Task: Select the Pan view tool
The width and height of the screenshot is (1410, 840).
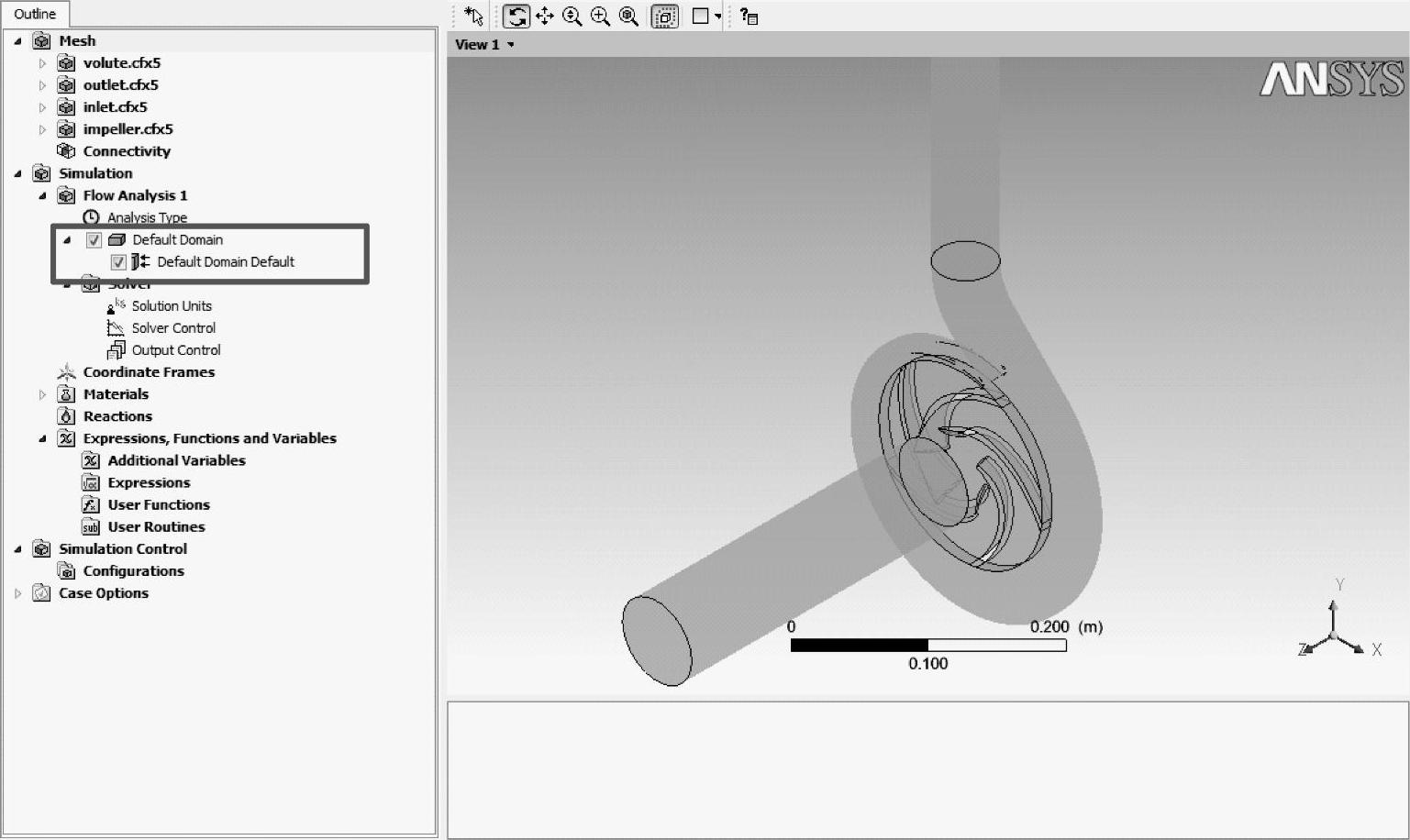Action: [545, 17]
